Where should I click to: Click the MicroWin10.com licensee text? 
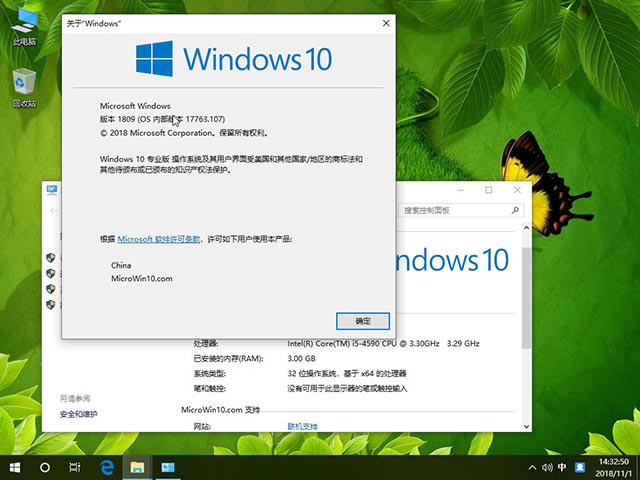click(x=142, y=279)
